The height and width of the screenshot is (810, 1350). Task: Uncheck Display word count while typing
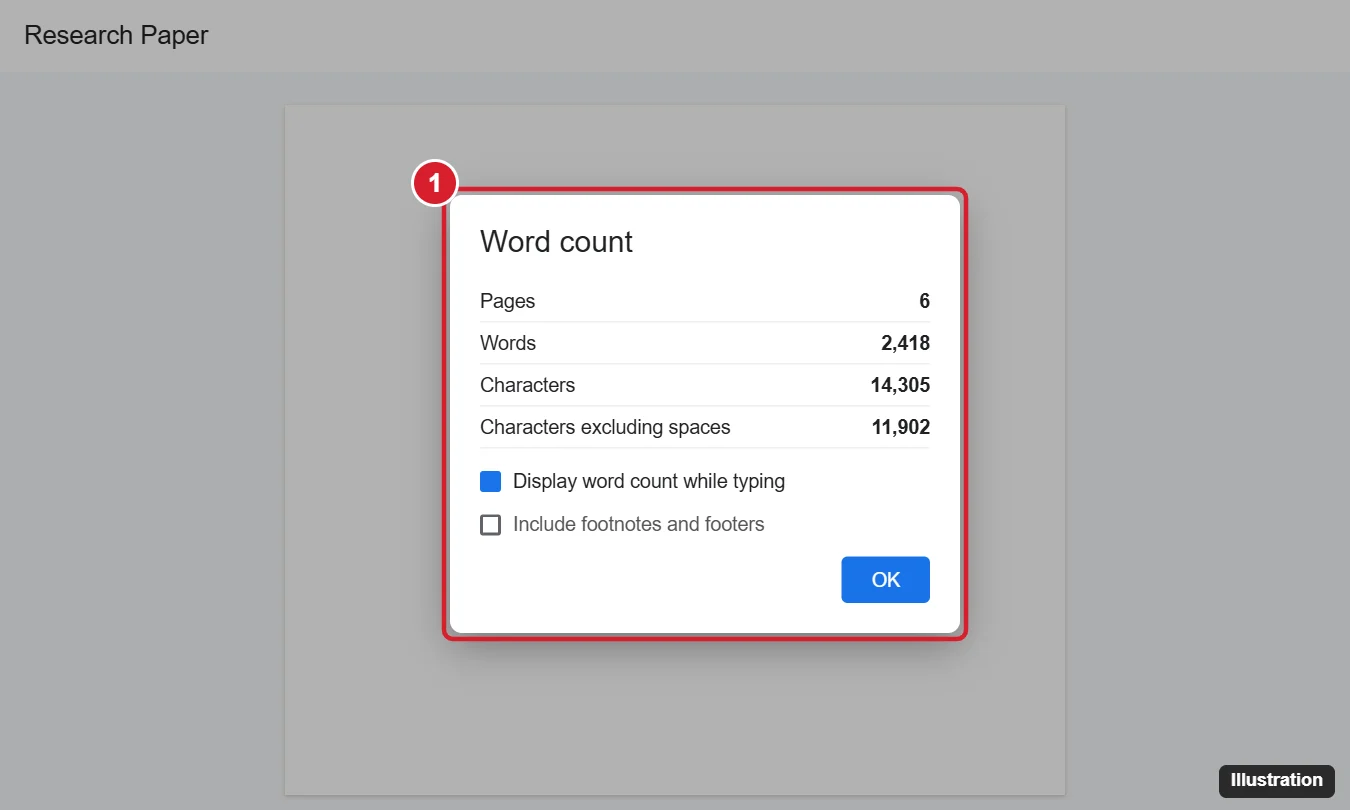point(490,482)
